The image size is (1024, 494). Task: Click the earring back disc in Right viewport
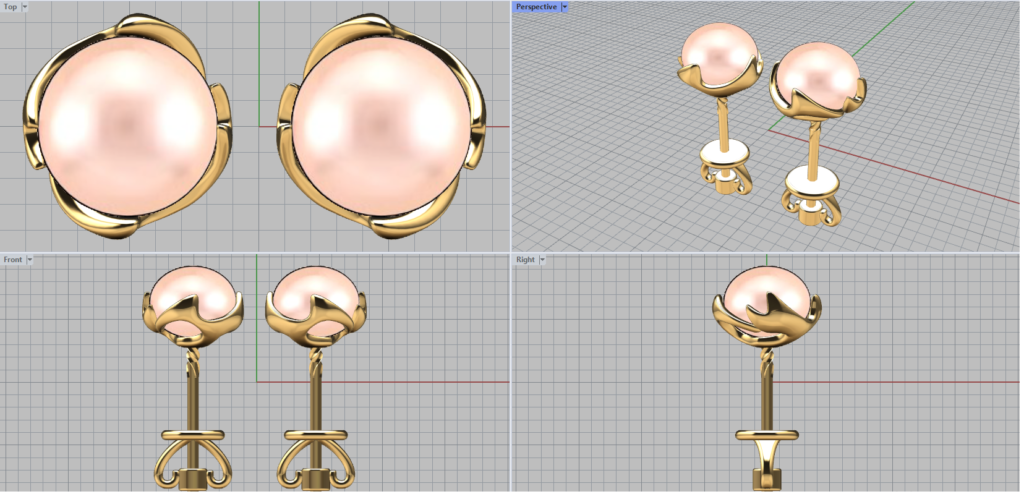pyautogui.click(x=768, y=434)
